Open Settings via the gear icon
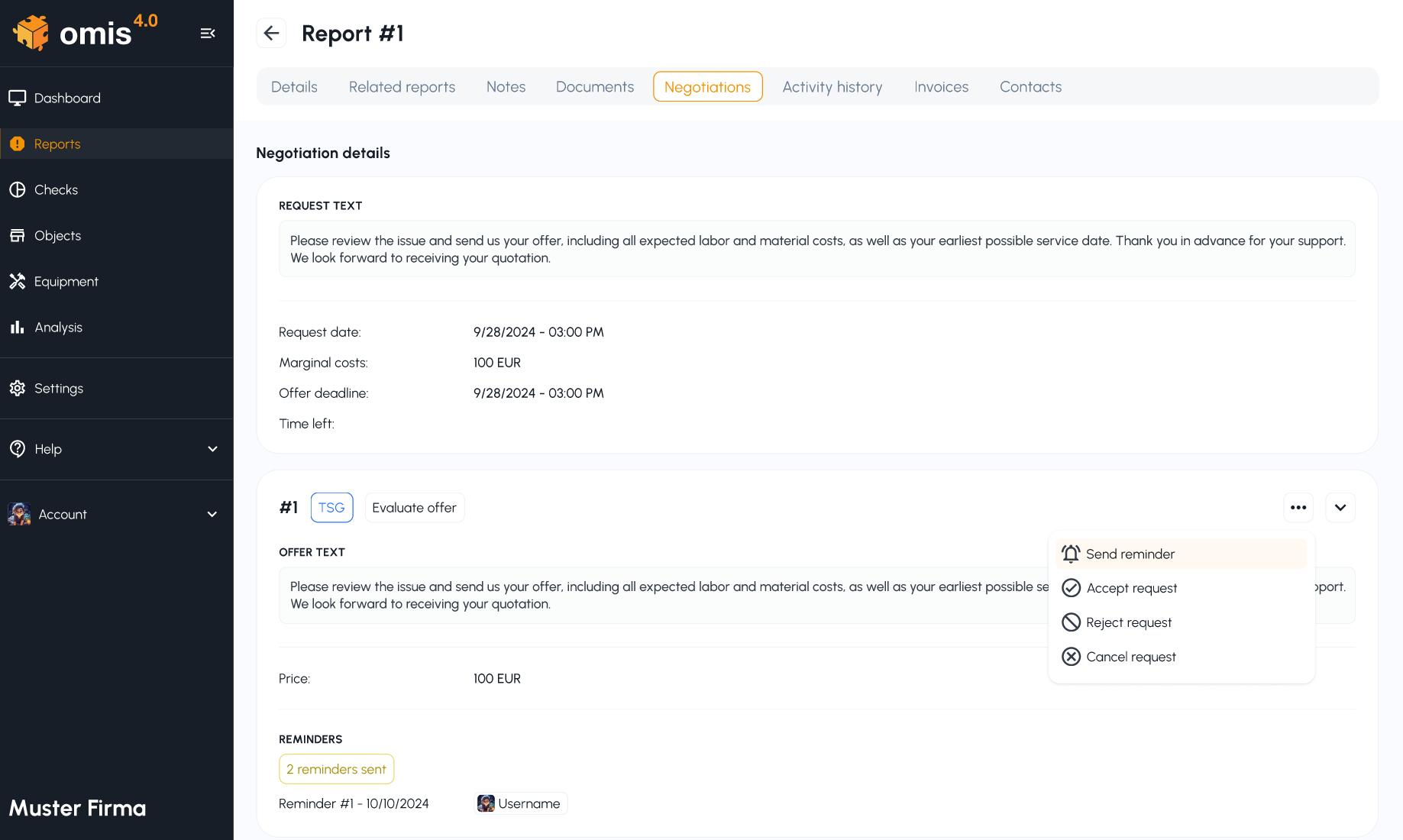 tap(18, 388)
